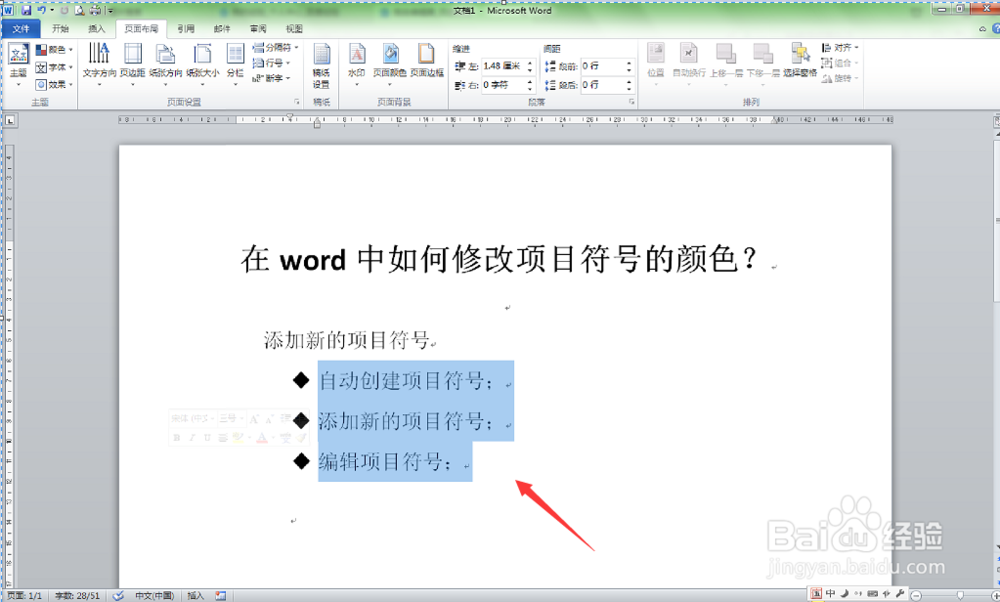Switch to the 视图 (View) tab

point(294,29)
